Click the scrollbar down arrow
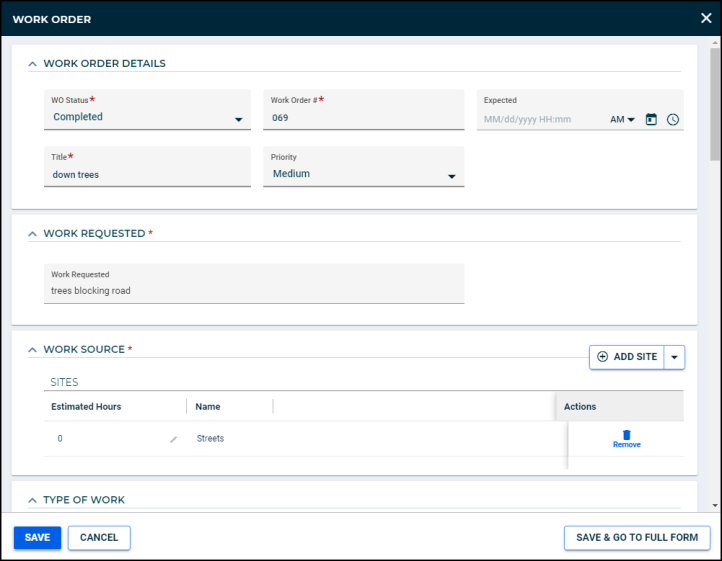Screen dimensions: 722x561 pos(715,505)
